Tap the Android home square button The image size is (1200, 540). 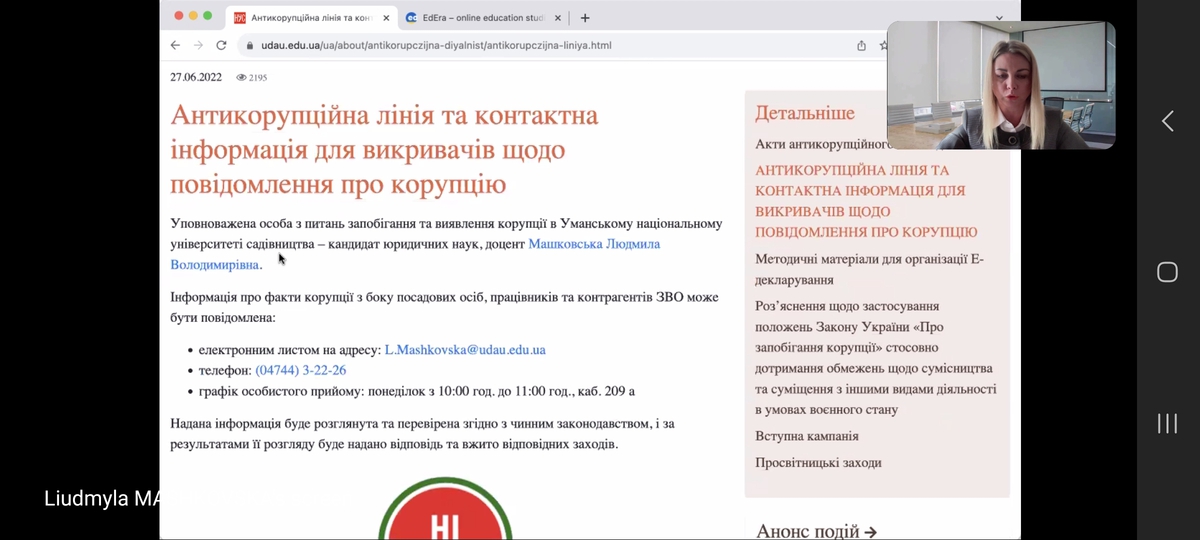coord(1167,272)
